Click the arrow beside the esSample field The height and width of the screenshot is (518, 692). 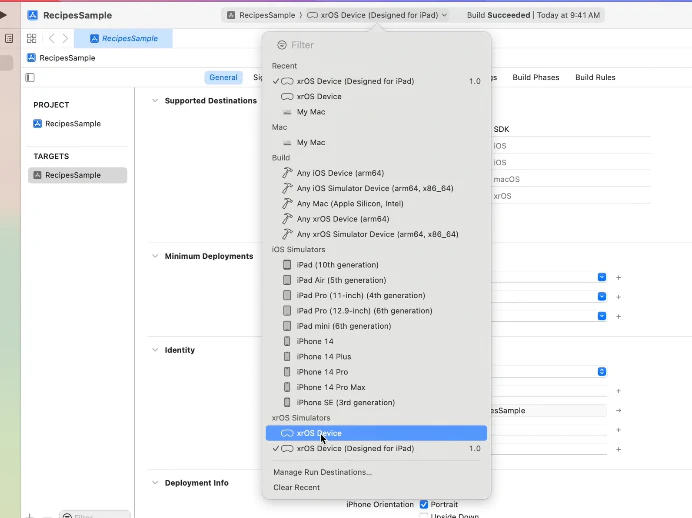[618, 410]
